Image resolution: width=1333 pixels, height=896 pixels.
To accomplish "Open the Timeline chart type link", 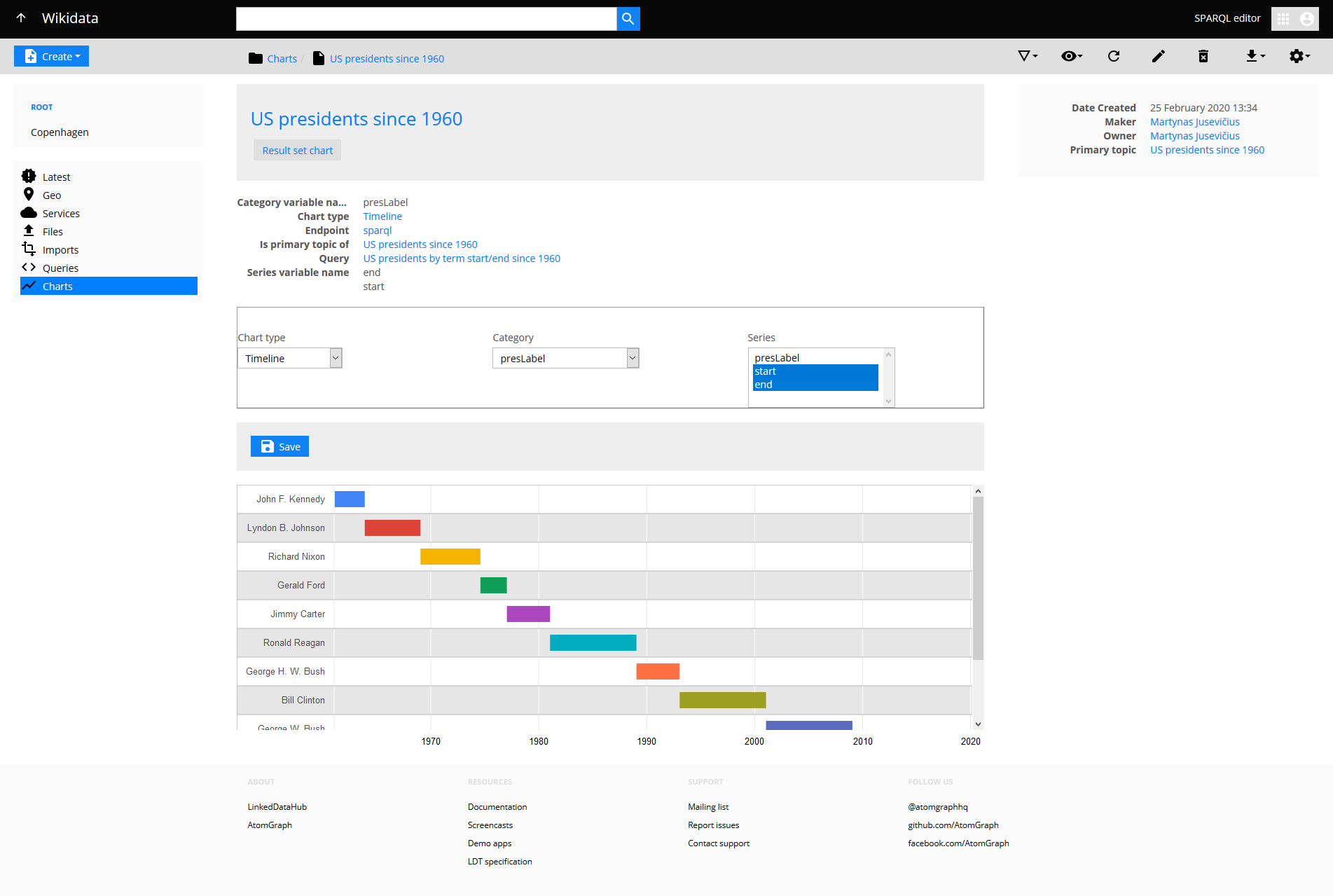I will [382, 216].
